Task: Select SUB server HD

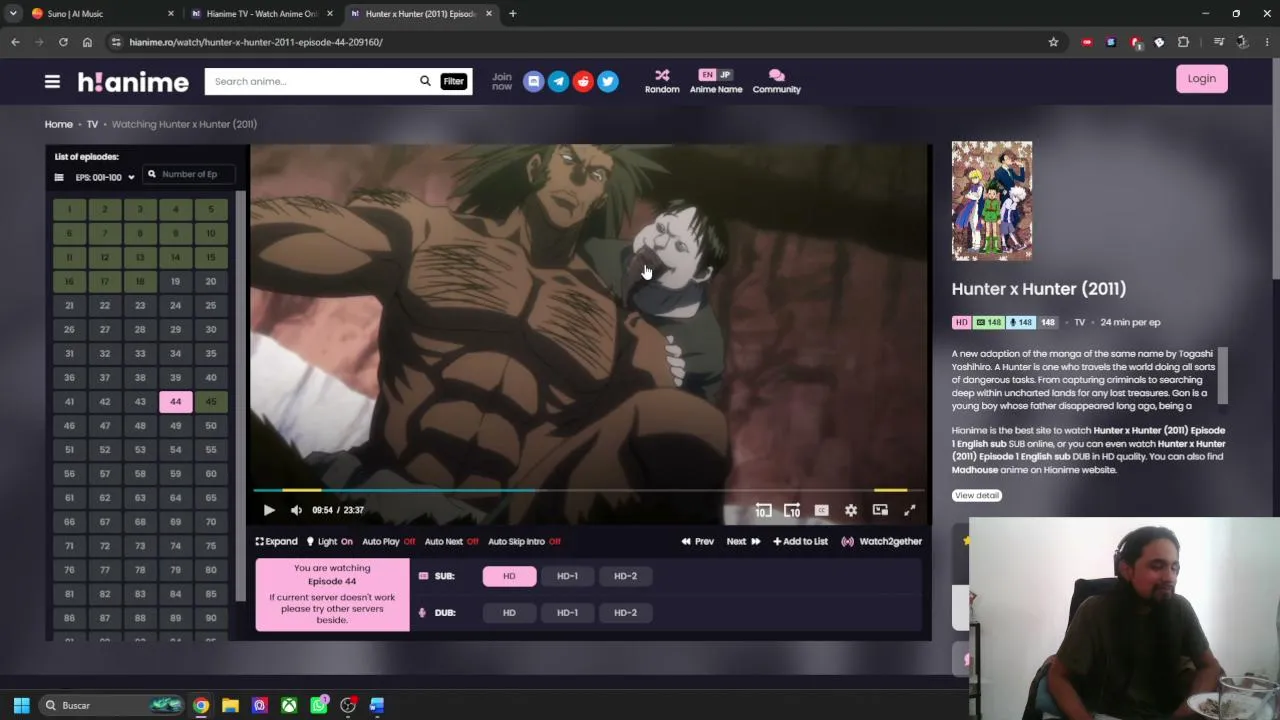Action: pos(509,576)
